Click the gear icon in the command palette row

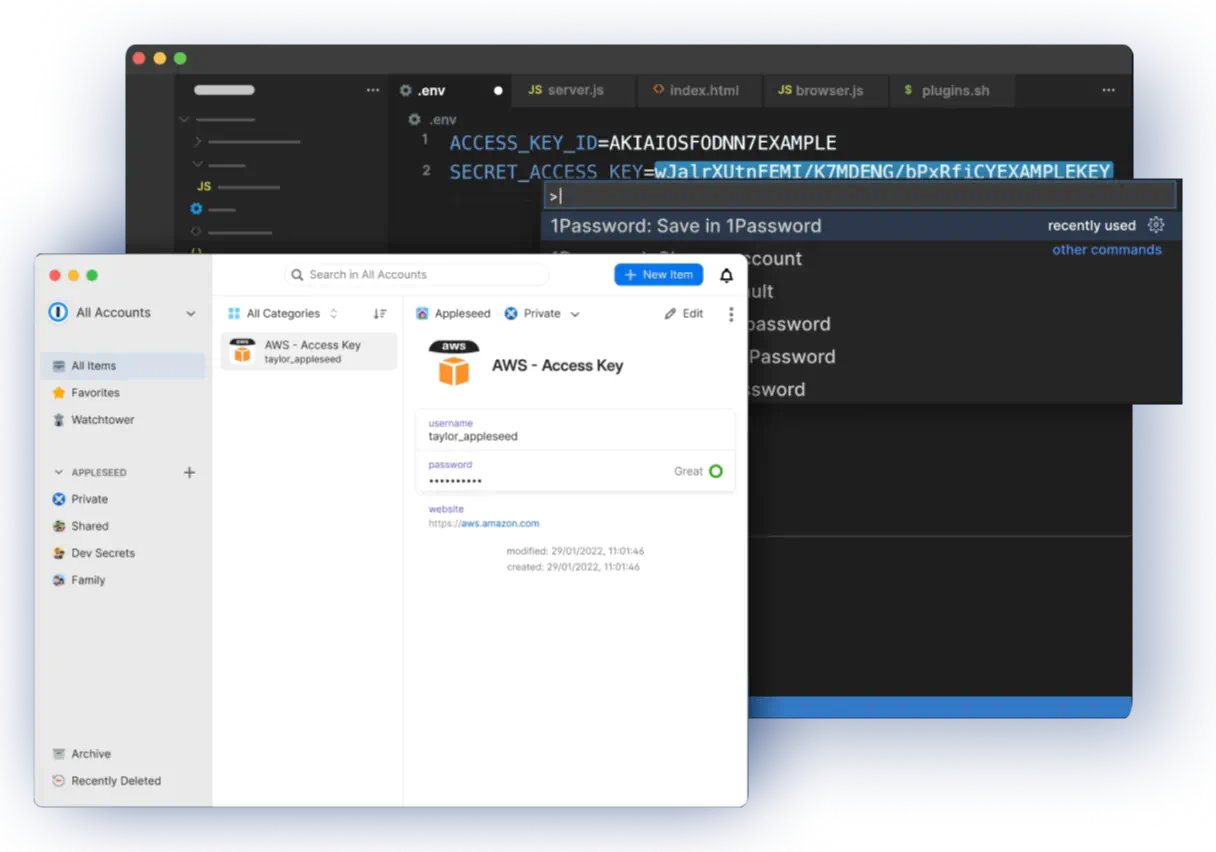(1156, 225)
